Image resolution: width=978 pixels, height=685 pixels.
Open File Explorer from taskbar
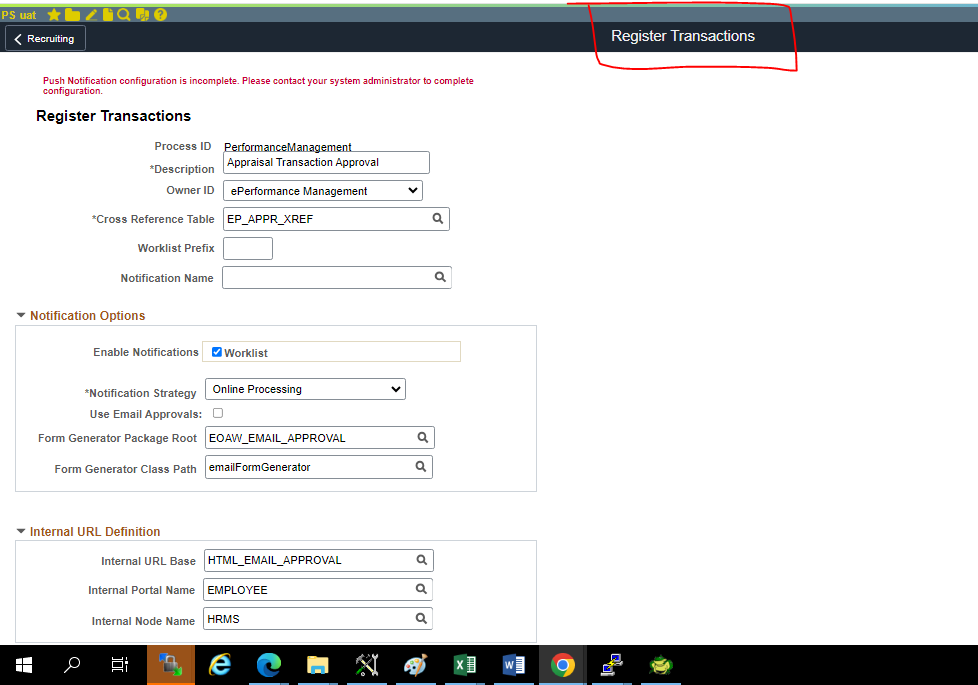point(317,665)
